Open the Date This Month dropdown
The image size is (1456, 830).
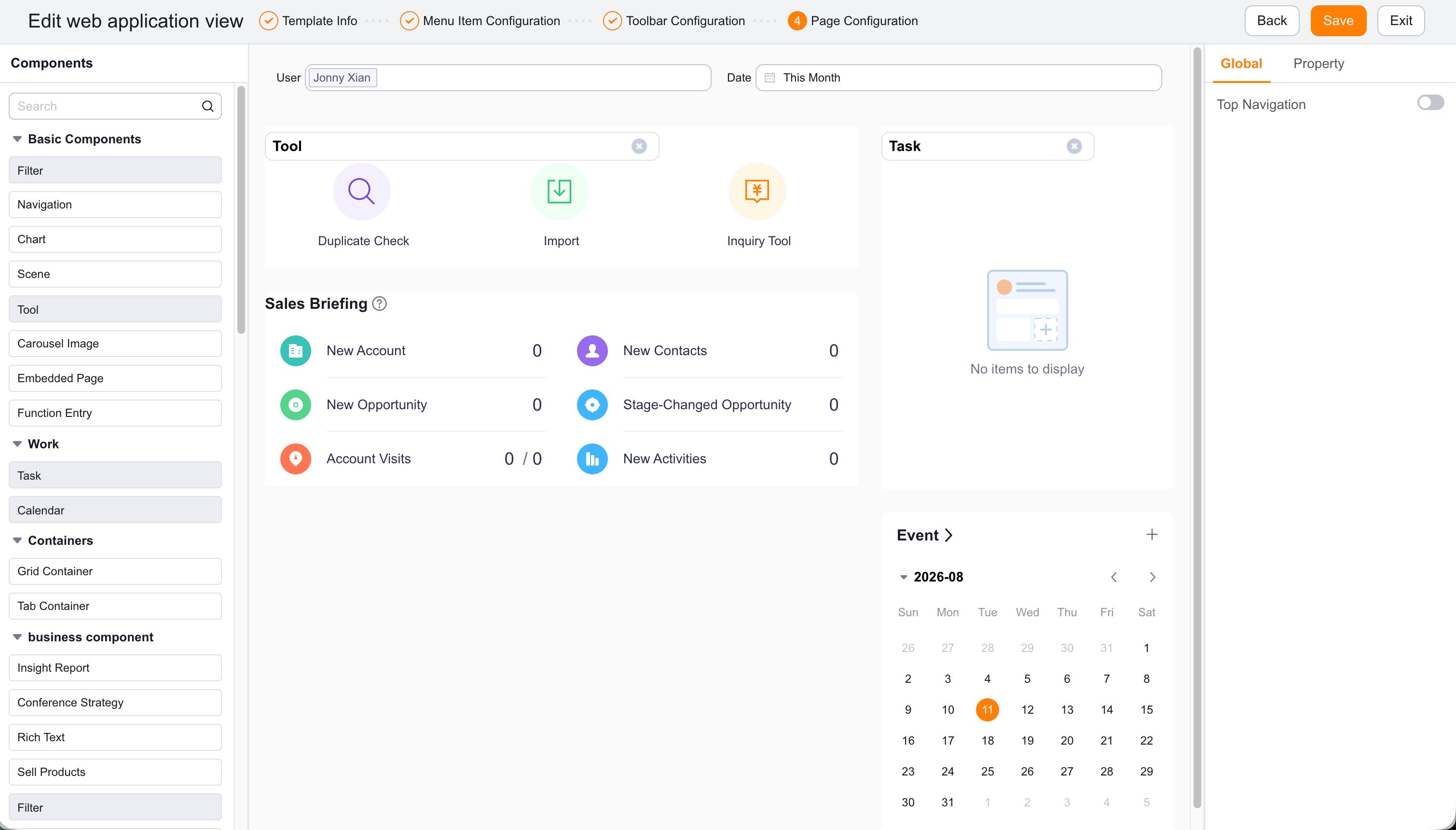(x=959, y=78)
